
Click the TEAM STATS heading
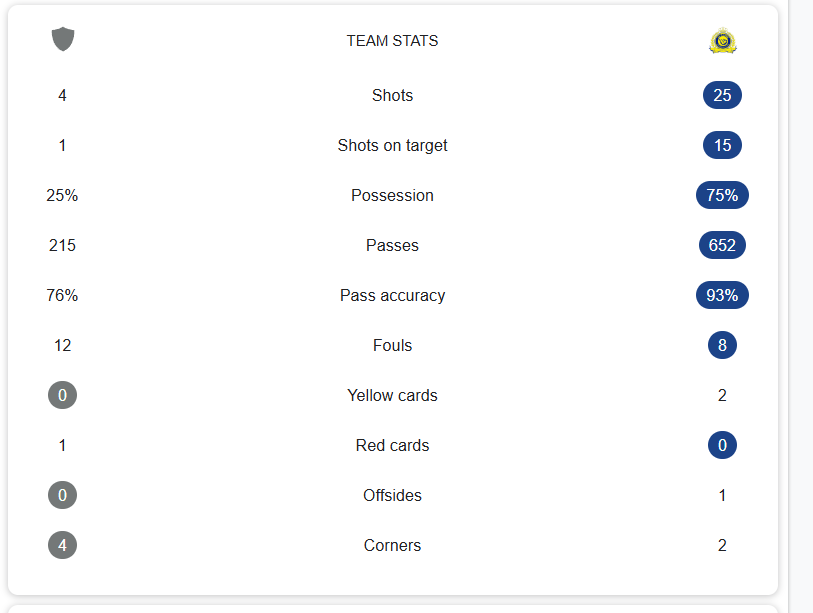tap(393, 40)
